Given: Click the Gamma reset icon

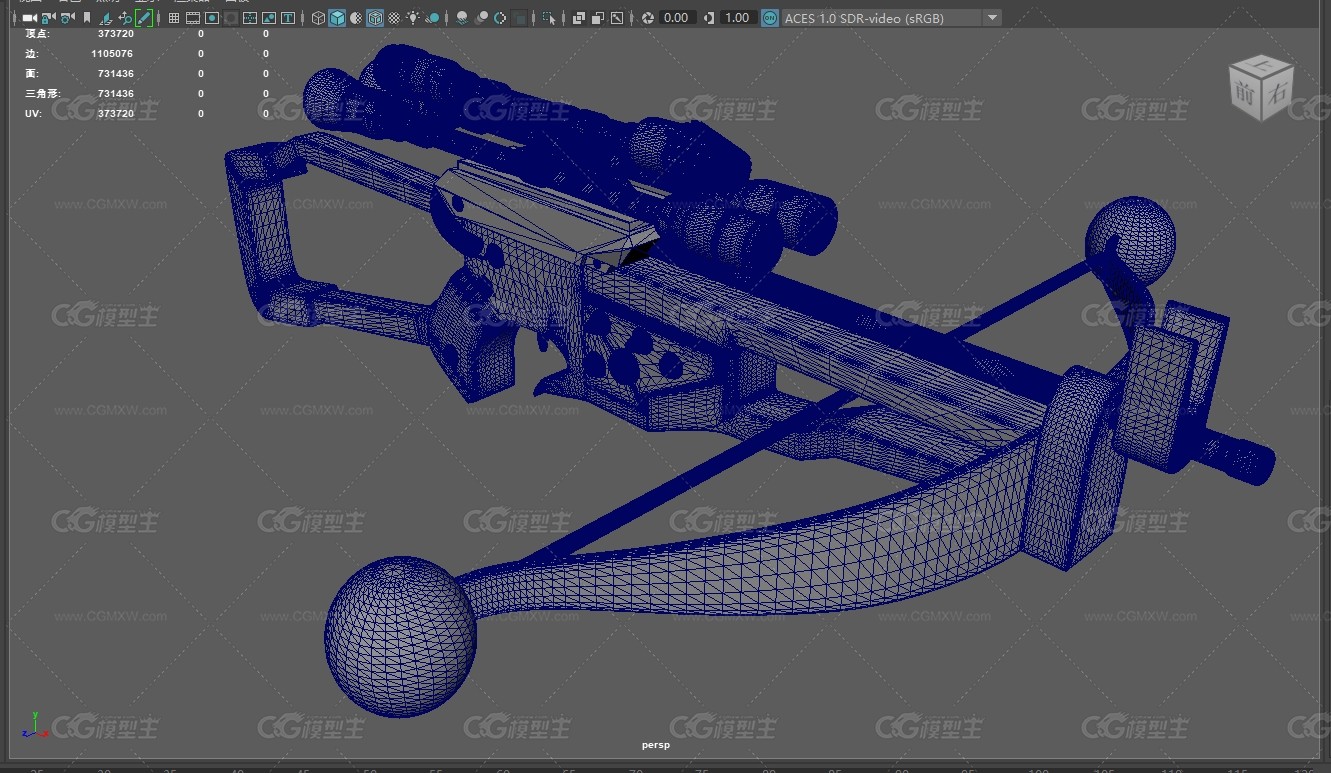Looking at the screenshot, I should pos(709,18).
